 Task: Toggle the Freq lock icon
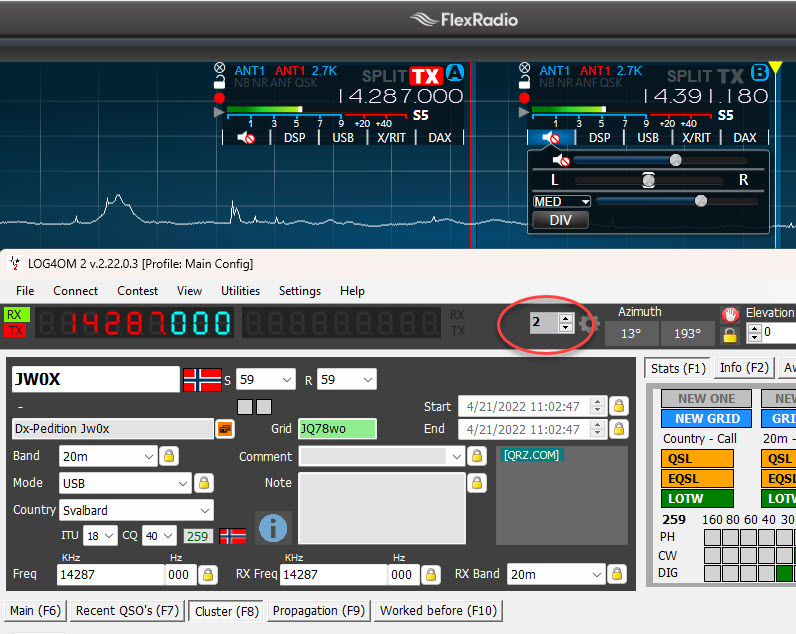pyautogui.click(x=208, y=575)
